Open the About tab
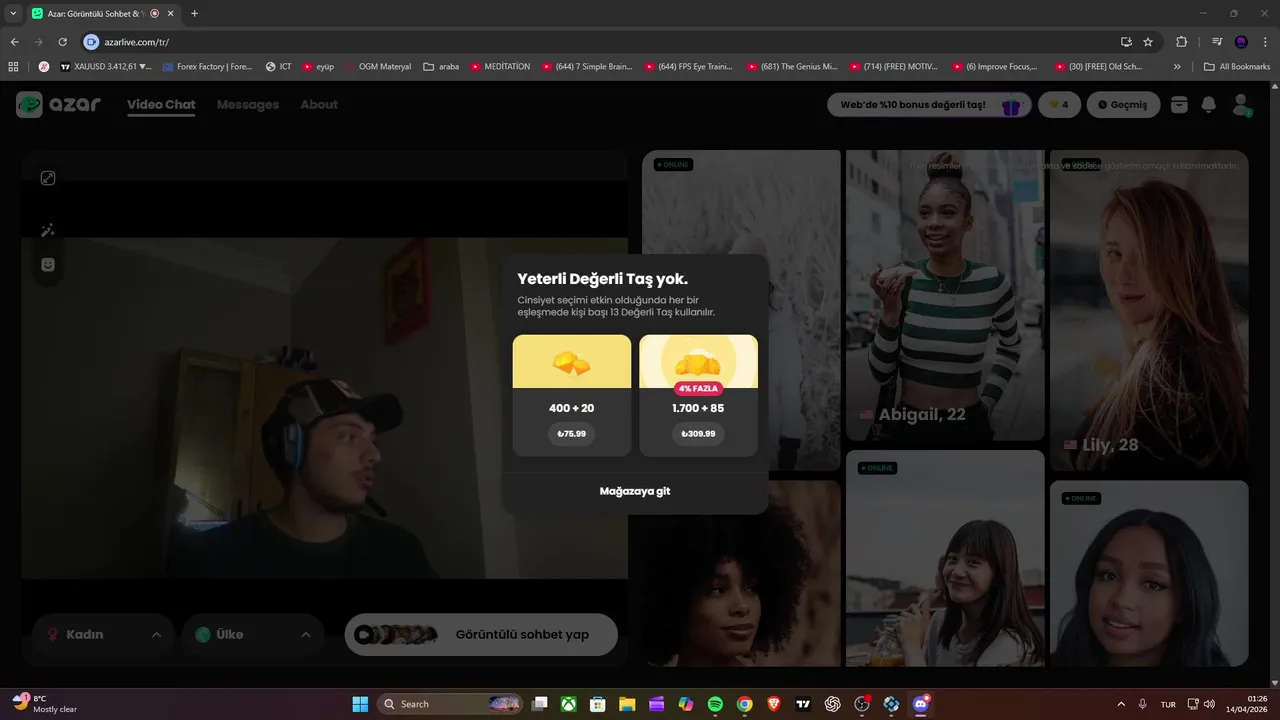Screen dimensions: 1280x720 (x=319, y=104)
